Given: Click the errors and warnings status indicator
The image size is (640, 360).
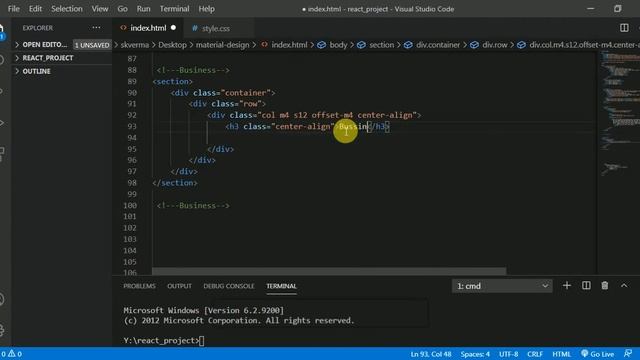Looking at the screenshot, I should [11, 354].
